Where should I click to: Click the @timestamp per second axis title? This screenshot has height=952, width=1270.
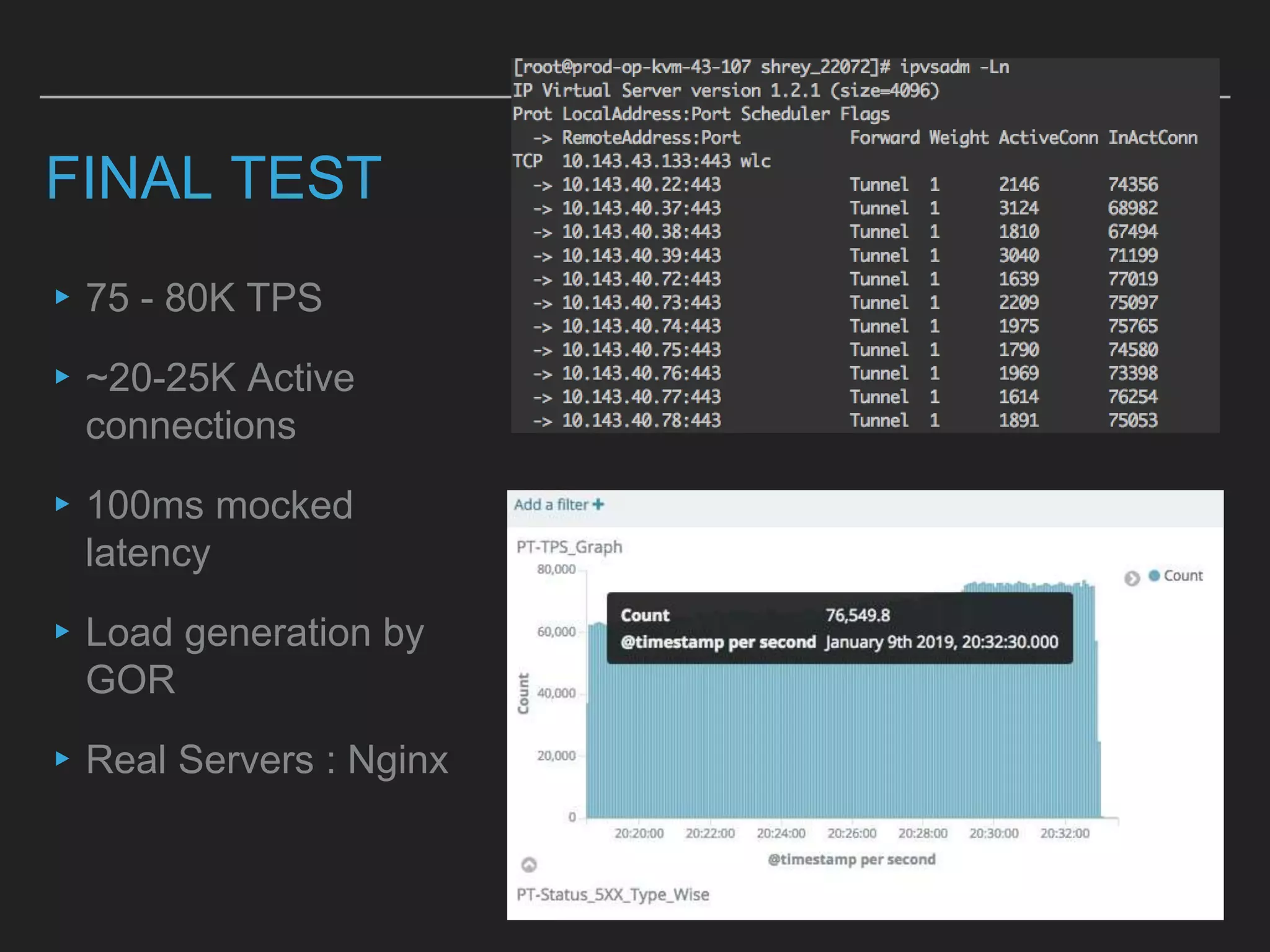[851, 859]
